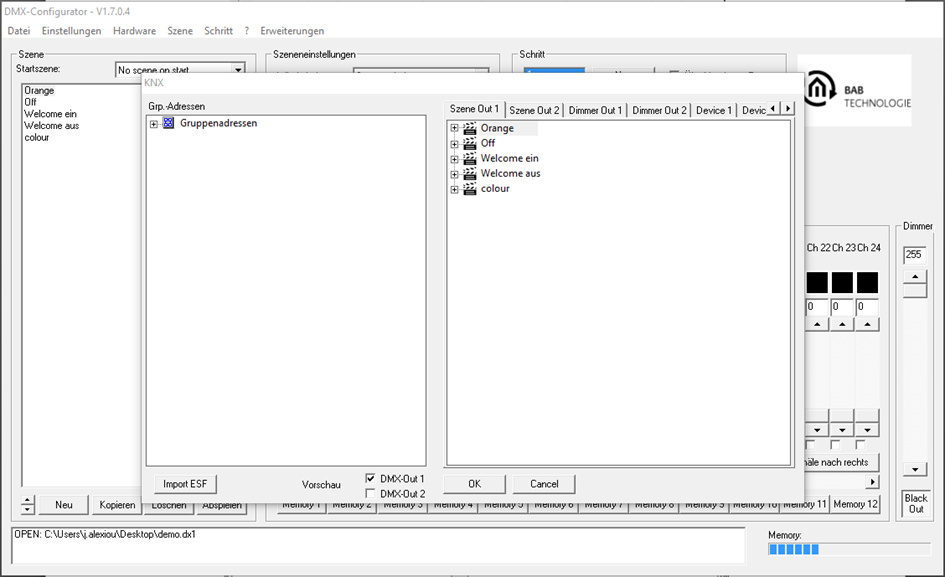Open the Startszene dropdown
This screenshot has height=577, width=945.
coord(238,70)
